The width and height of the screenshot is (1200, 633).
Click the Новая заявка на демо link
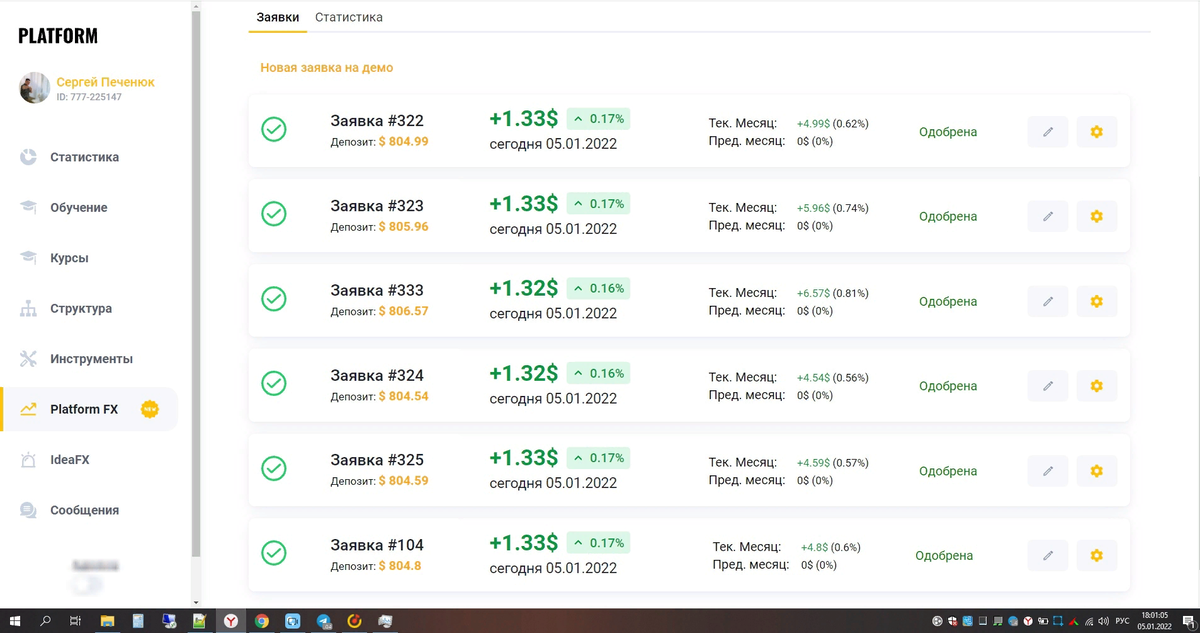point(327,68)
